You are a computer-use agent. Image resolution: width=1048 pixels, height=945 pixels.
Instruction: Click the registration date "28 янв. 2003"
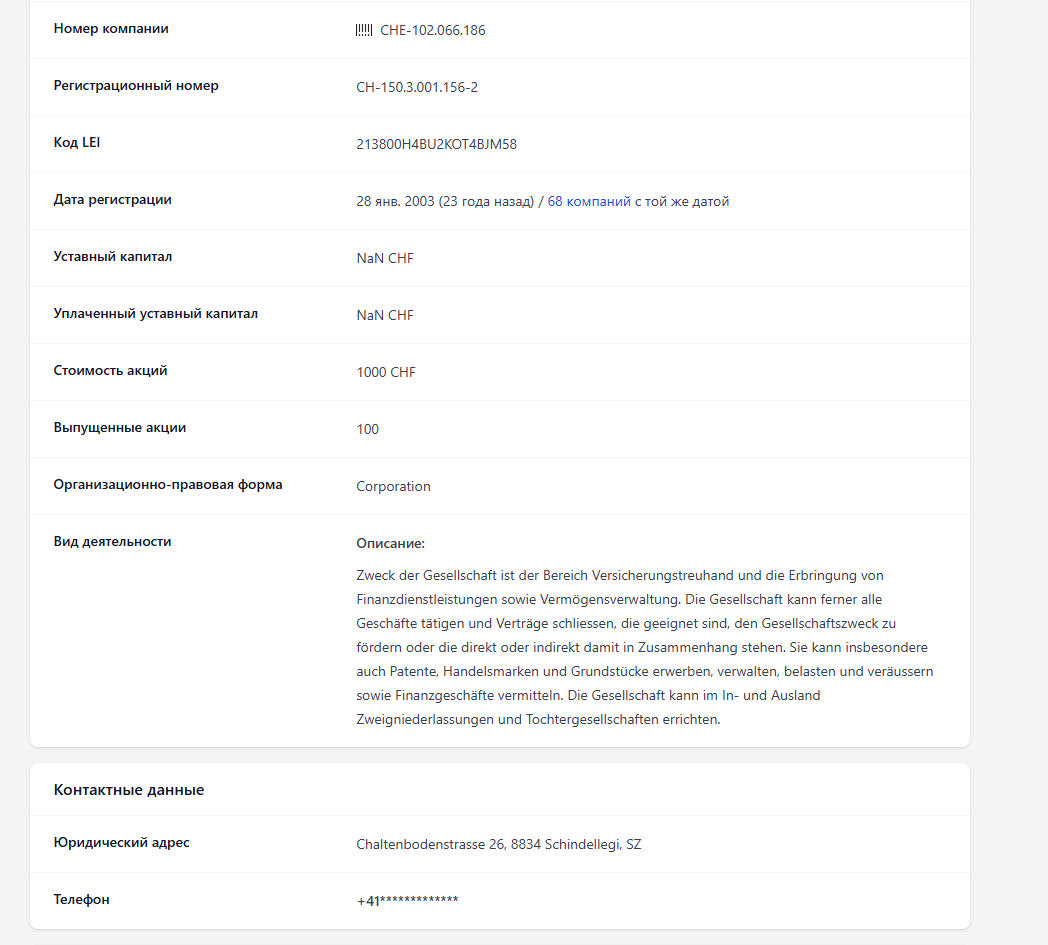coord(396,201)
